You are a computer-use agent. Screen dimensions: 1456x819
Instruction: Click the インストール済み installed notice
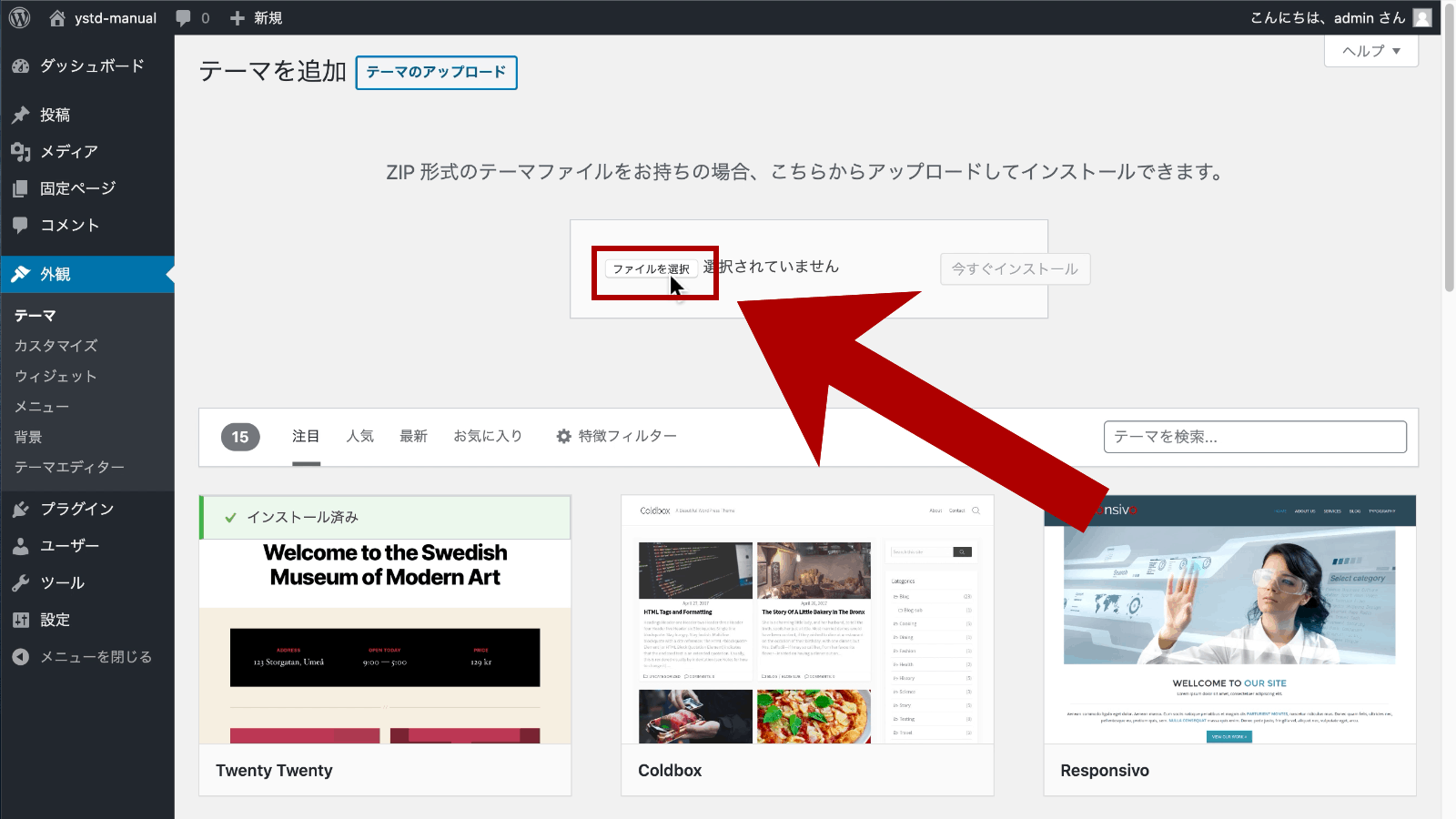pyautogui.click(x=385, y=517)
